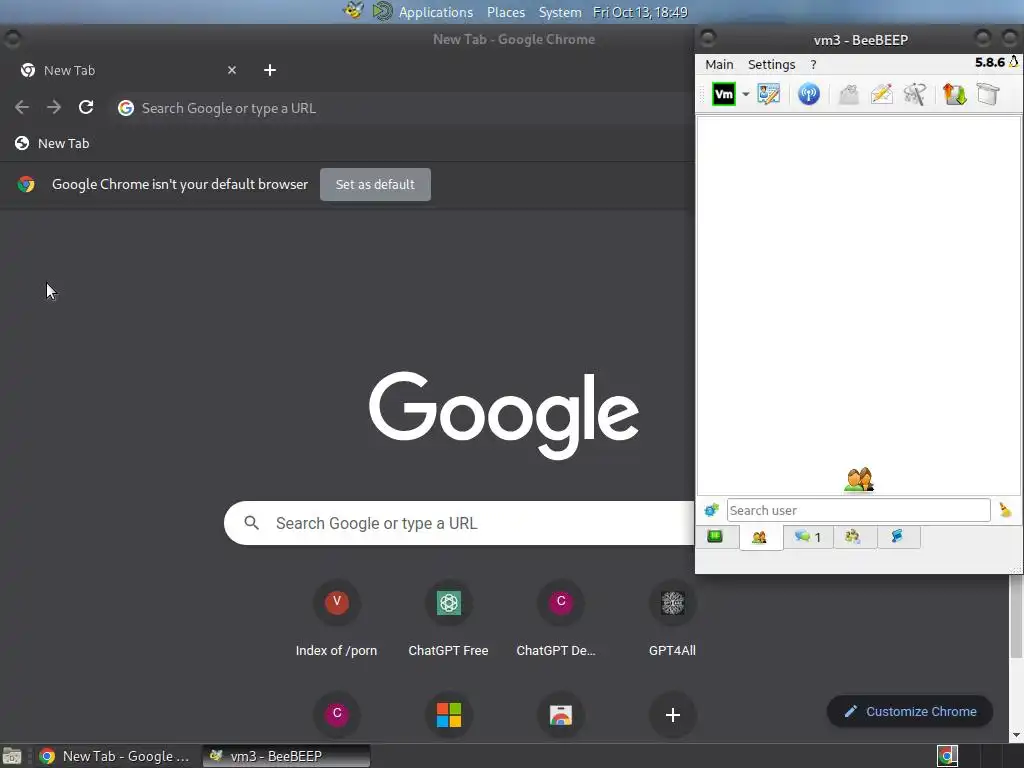Click the Add shortcut plus tile
Image resolution: width=1024 pixels, height=768 pixels.
coord(673,714)
